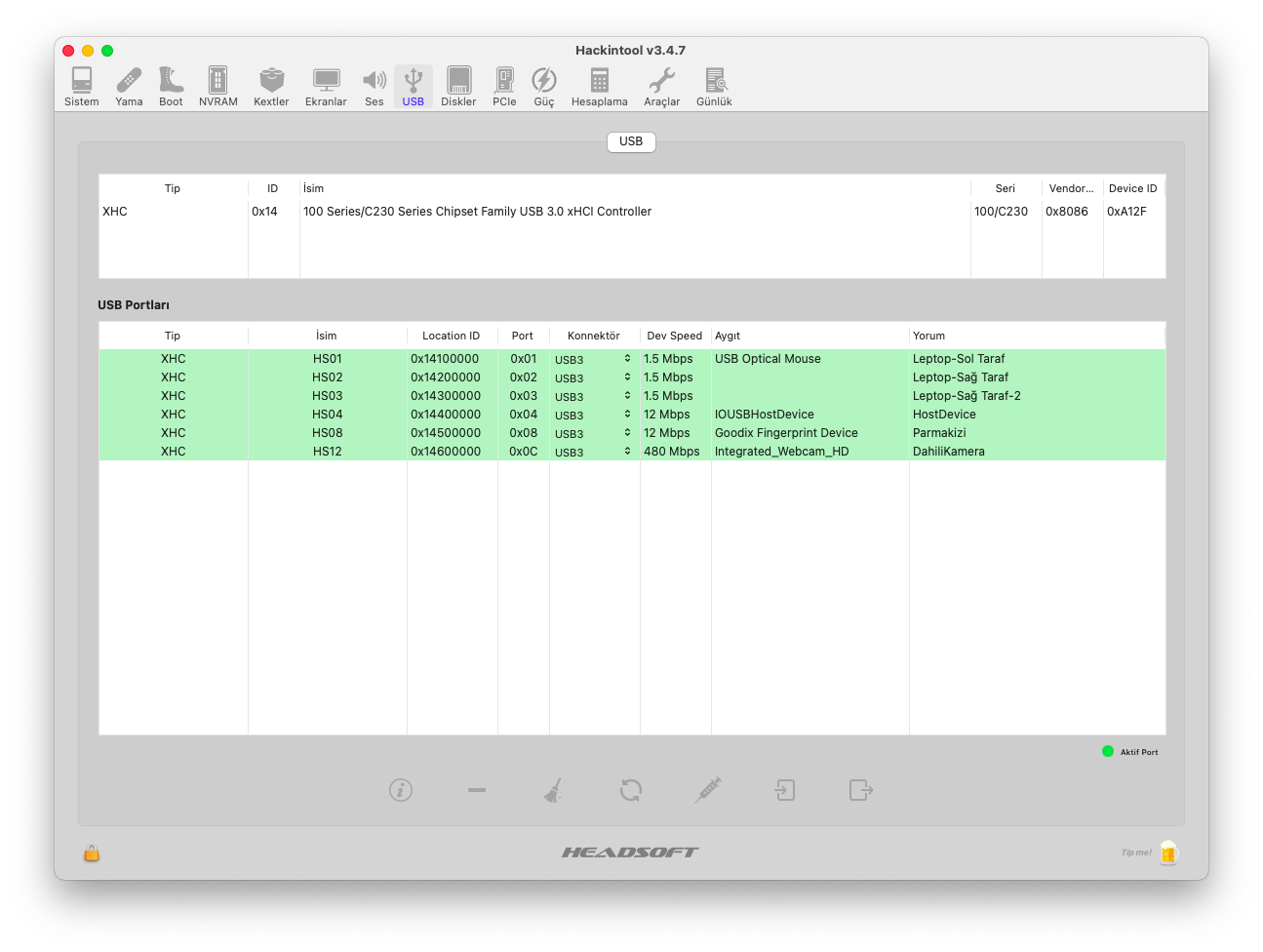This screenshot has height=952, width=1263.
Task: Switch to the Diskler toolbar tab
Action: tap(458, 86)
